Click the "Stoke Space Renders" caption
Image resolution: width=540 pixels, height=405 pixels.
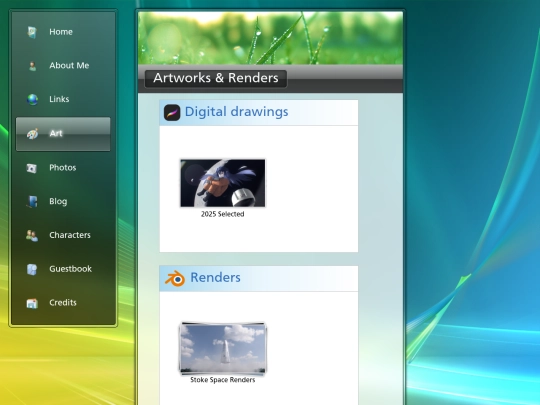point(222,380)
